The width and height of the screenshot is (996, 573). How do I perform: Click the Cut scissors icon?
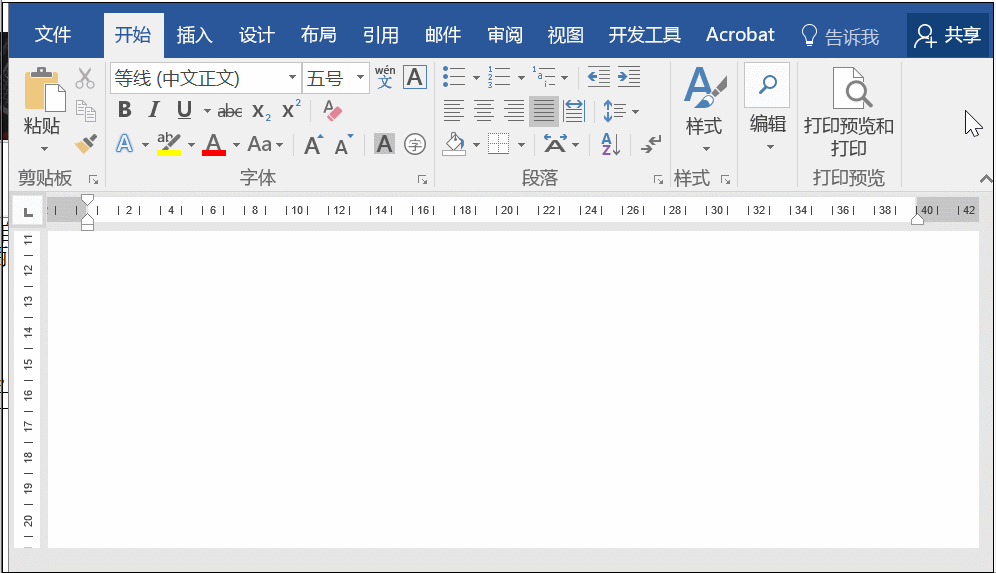84,79
